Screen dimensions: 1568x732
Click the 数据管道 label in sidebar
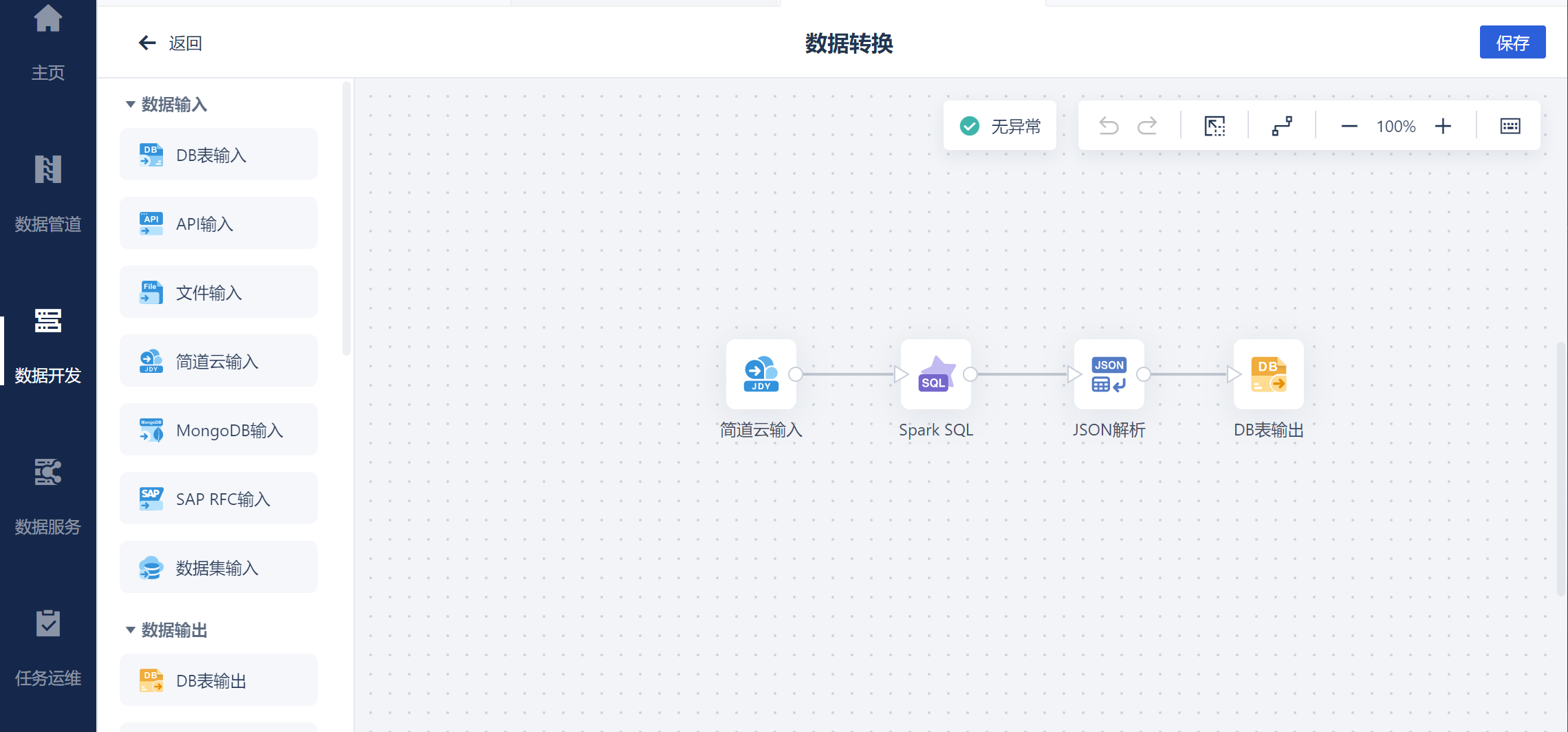pyautogui.click(x=48, y=224)
